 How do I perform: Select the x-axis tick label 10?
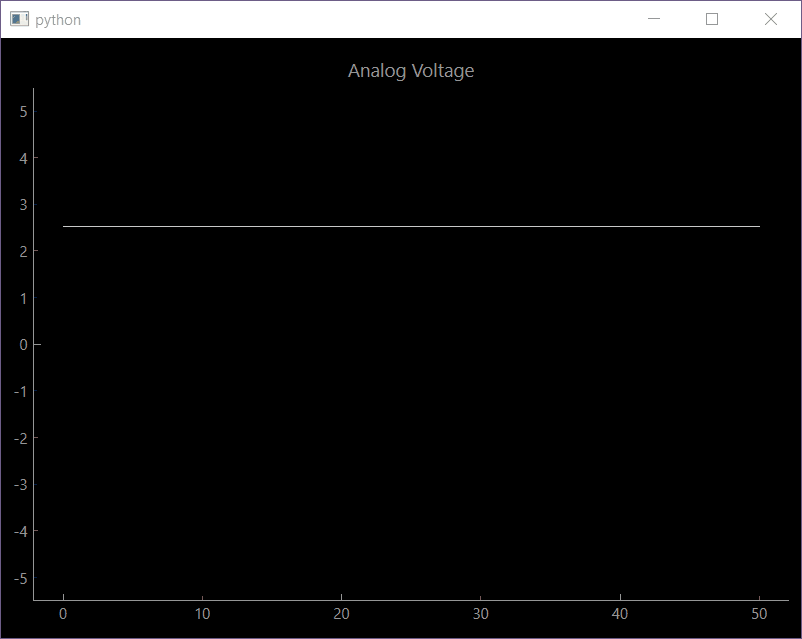click(202, 615)
